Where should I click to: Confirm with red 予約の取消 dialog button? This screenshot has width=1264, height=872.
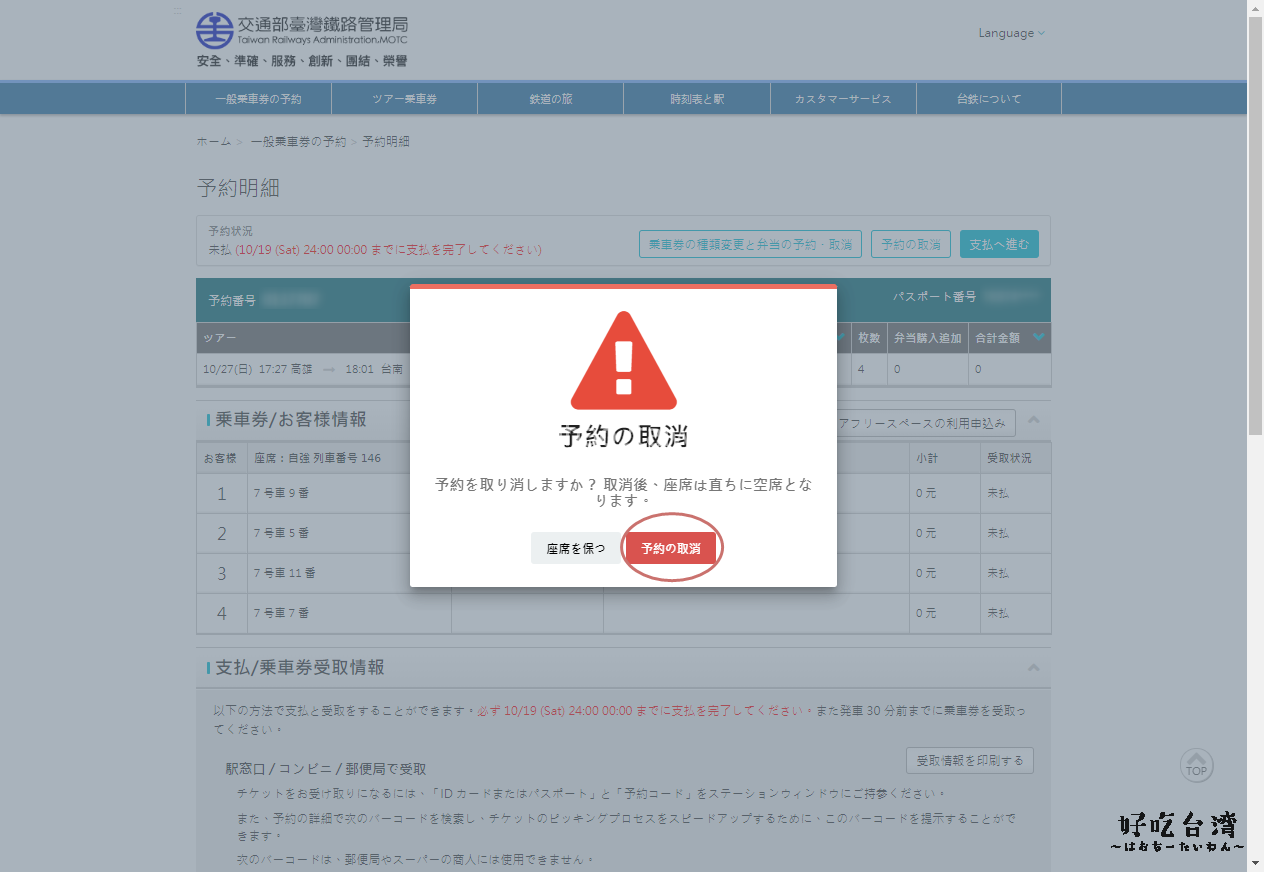(670, 549)
